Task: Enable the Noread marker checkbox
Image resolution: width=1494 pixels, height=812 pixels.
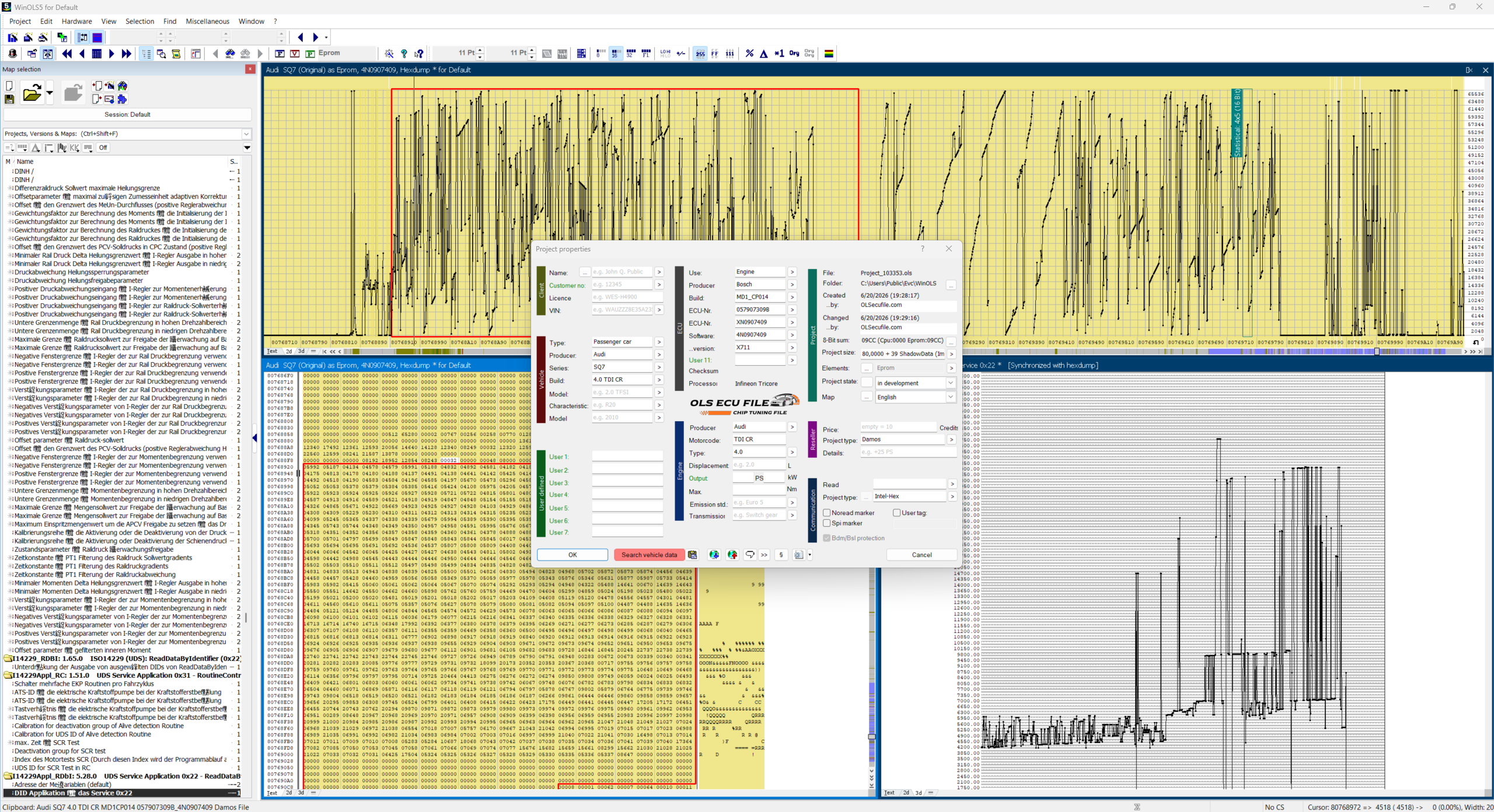Action: click(826, 513)
